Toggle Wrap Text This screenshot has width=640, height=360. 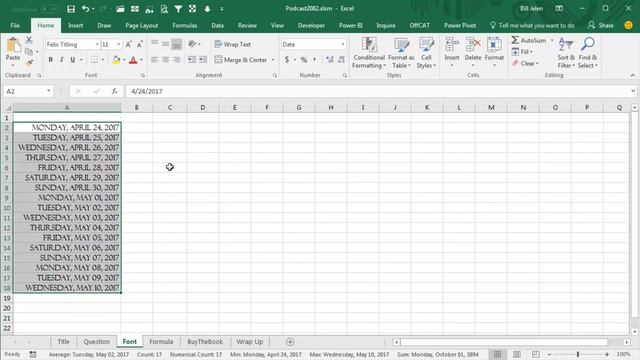[x=233, y=44]
